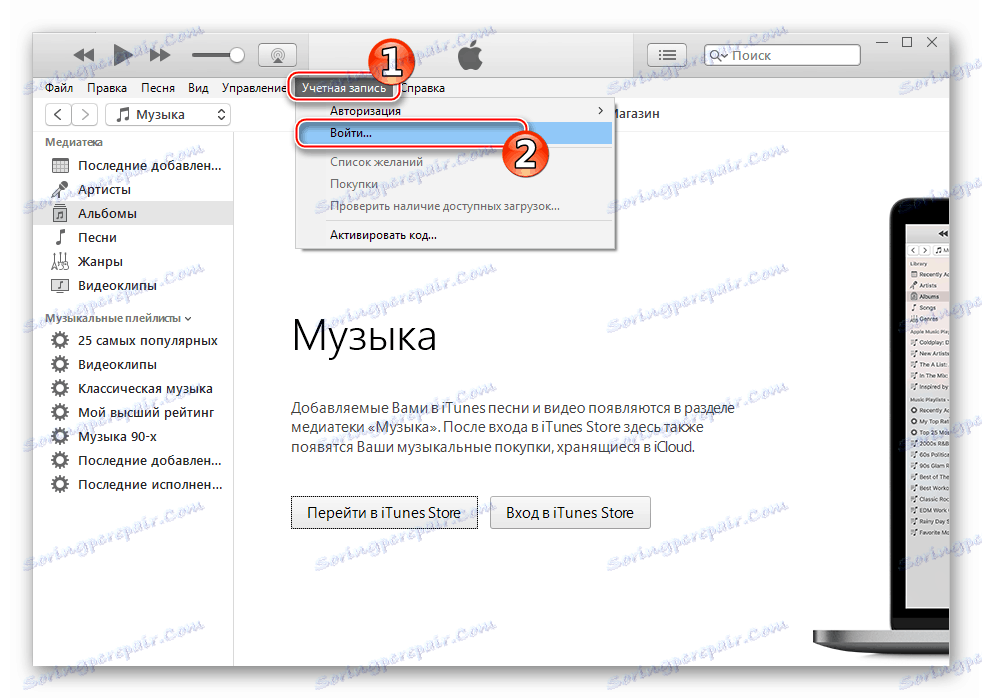Choose Активировать код... menu item
The width and height of the screenshot is (982, 698).
click(x=455, y=235)
